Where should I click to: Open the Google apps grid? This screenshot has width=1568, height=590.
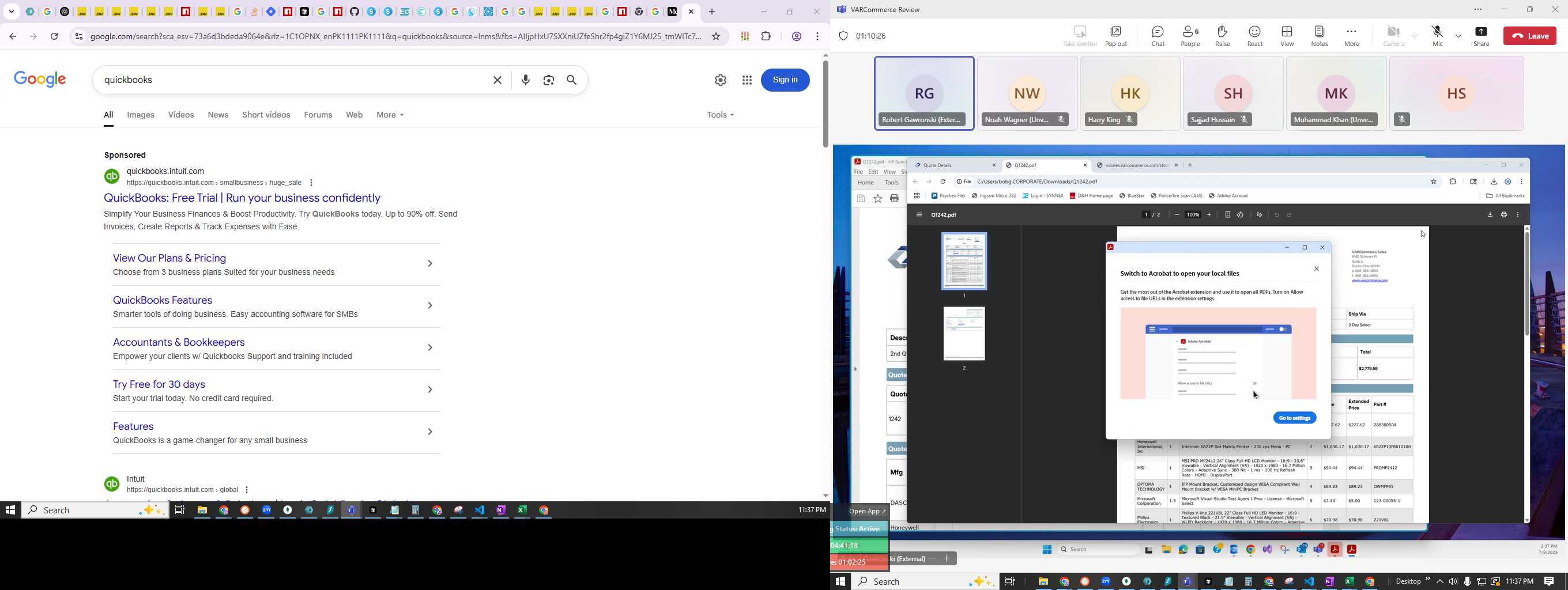tap(747, 80)
